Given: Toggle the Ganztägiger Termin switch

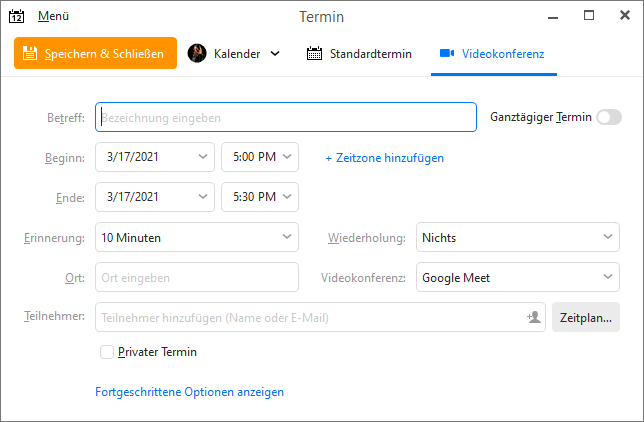Looking at the screenshot, I should pos(609,117).
